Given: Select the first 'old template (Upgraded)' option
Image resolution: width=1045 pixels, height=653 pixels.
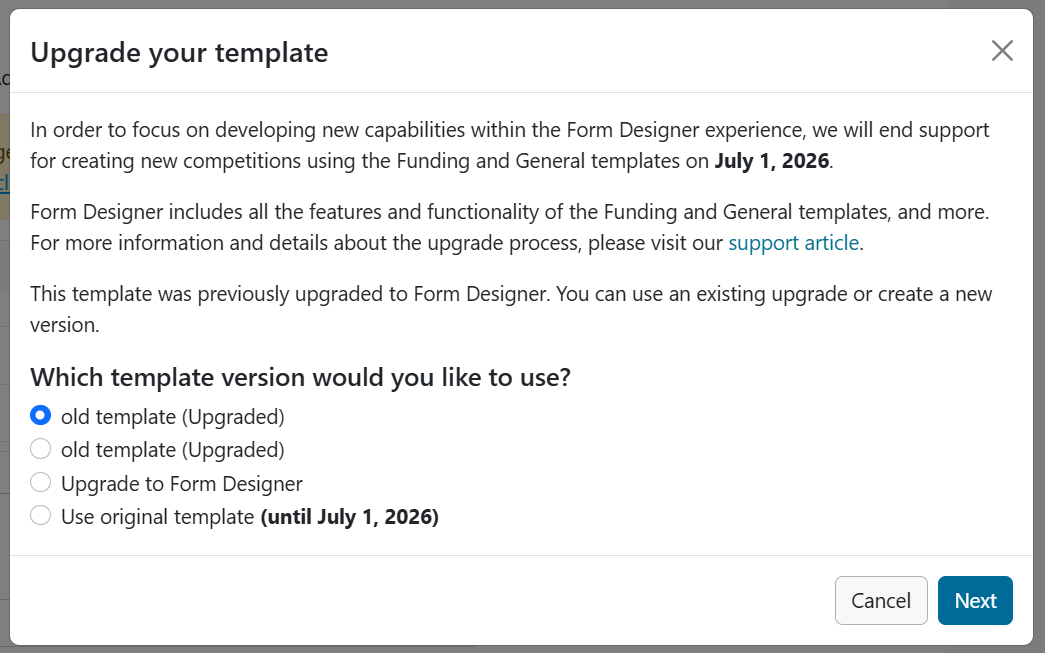Looking at the screenshot, I should pyautogui.click(x=41, y=415).
